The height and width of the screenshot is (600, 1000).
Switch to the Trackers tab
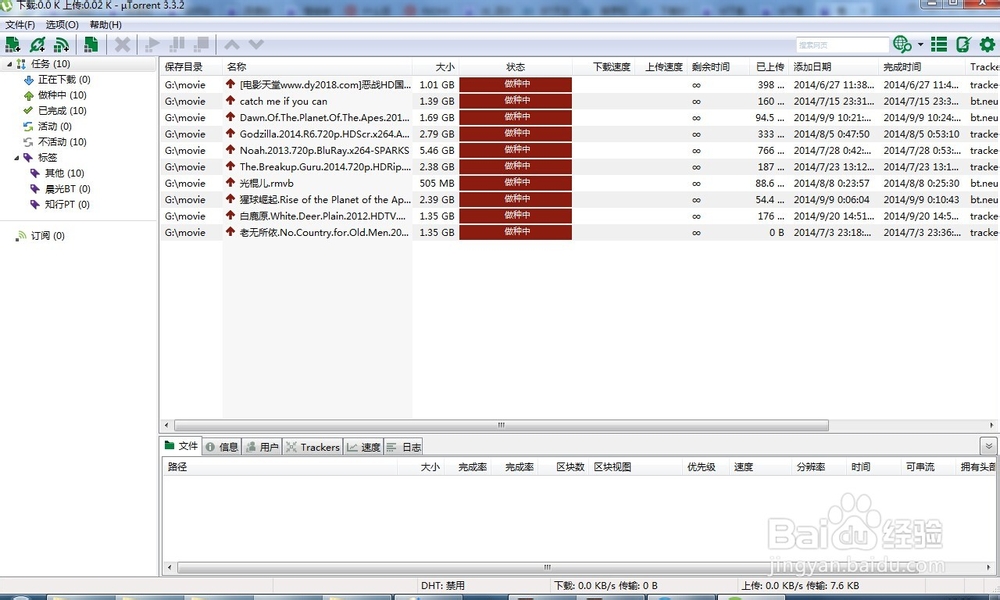(x=312, y=447)
